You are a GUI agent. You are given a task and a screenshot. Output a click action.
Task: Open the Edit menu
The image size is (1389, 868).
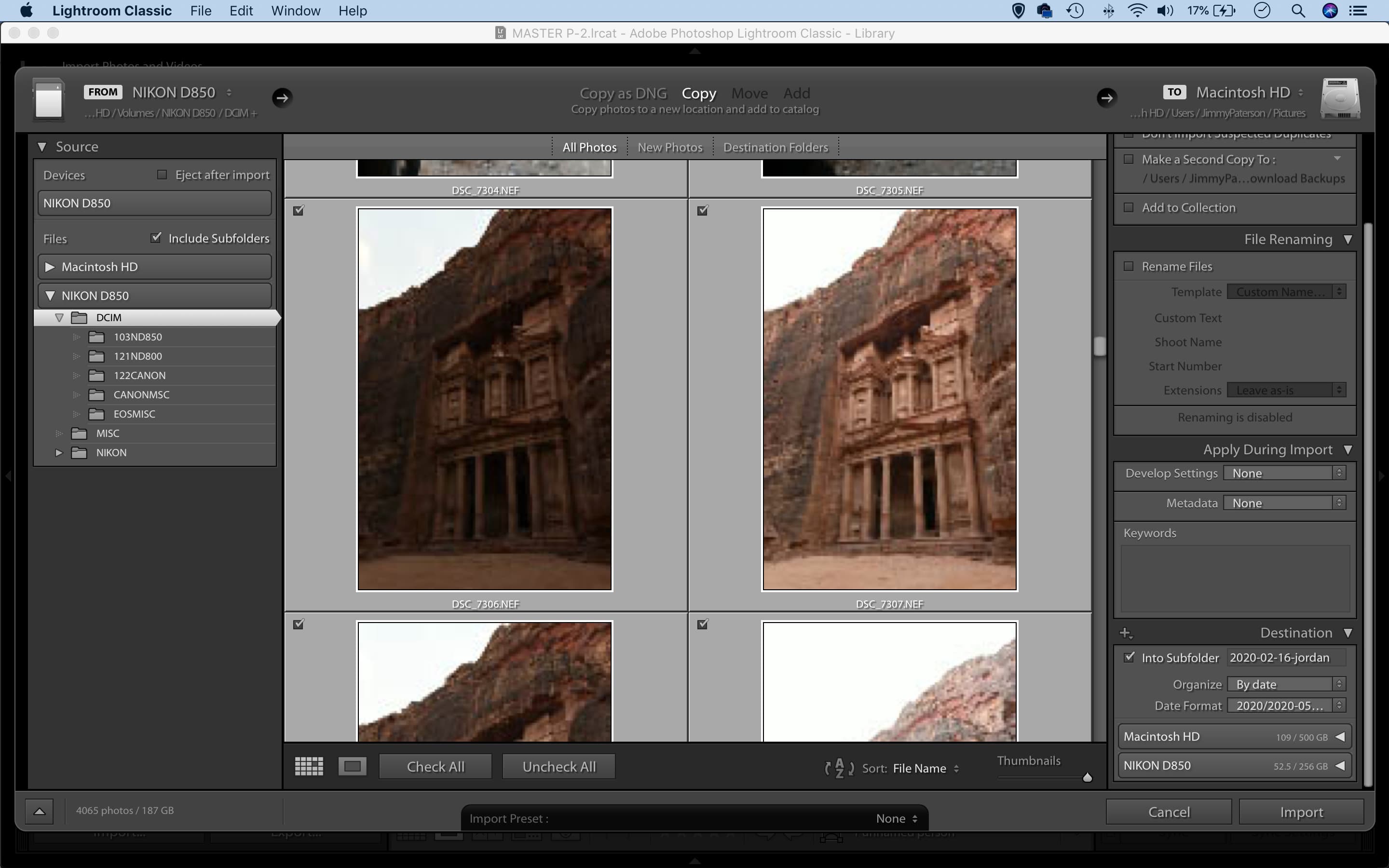pyautogui.click(x=241, y=10)
